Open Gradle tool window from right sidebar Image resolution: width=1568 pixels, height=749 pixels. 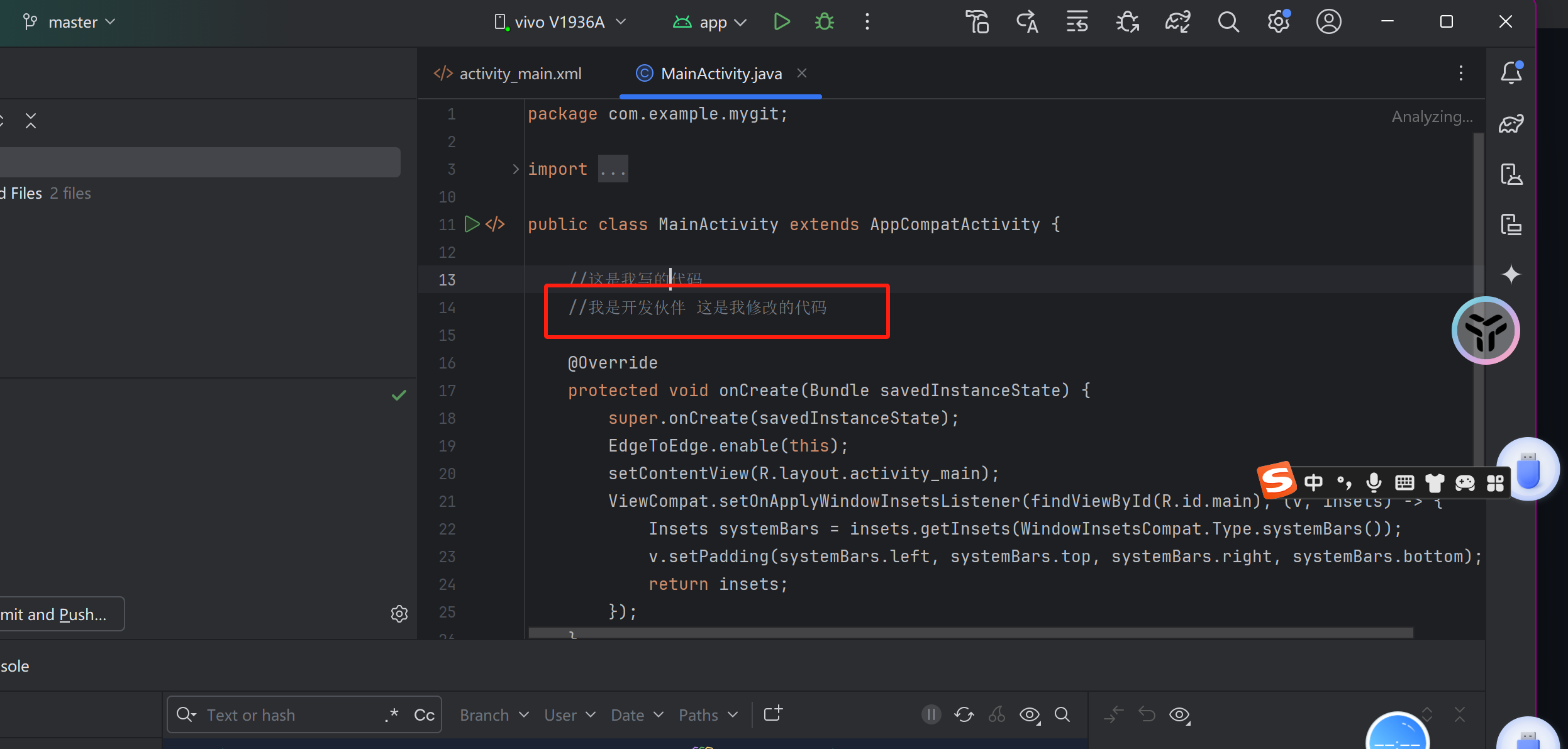(x=1511, y=123)
